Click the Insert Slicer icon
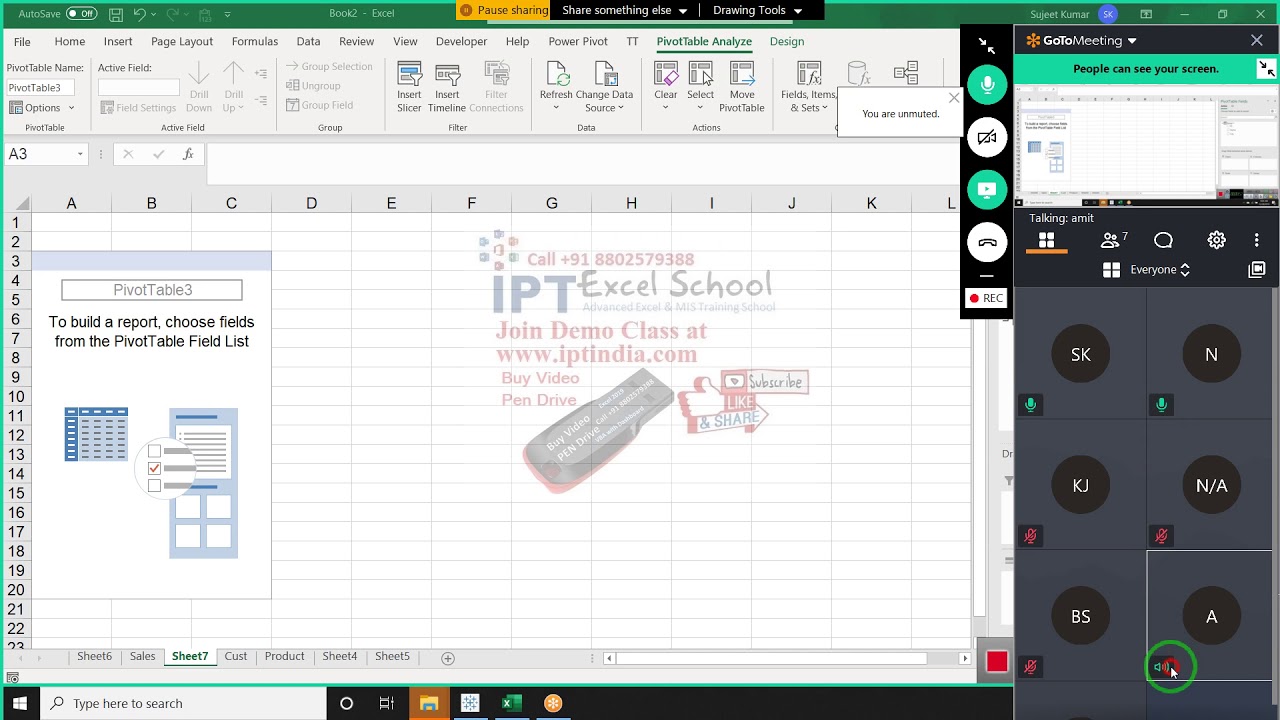 pyautogui.click(x=409, y=75)
